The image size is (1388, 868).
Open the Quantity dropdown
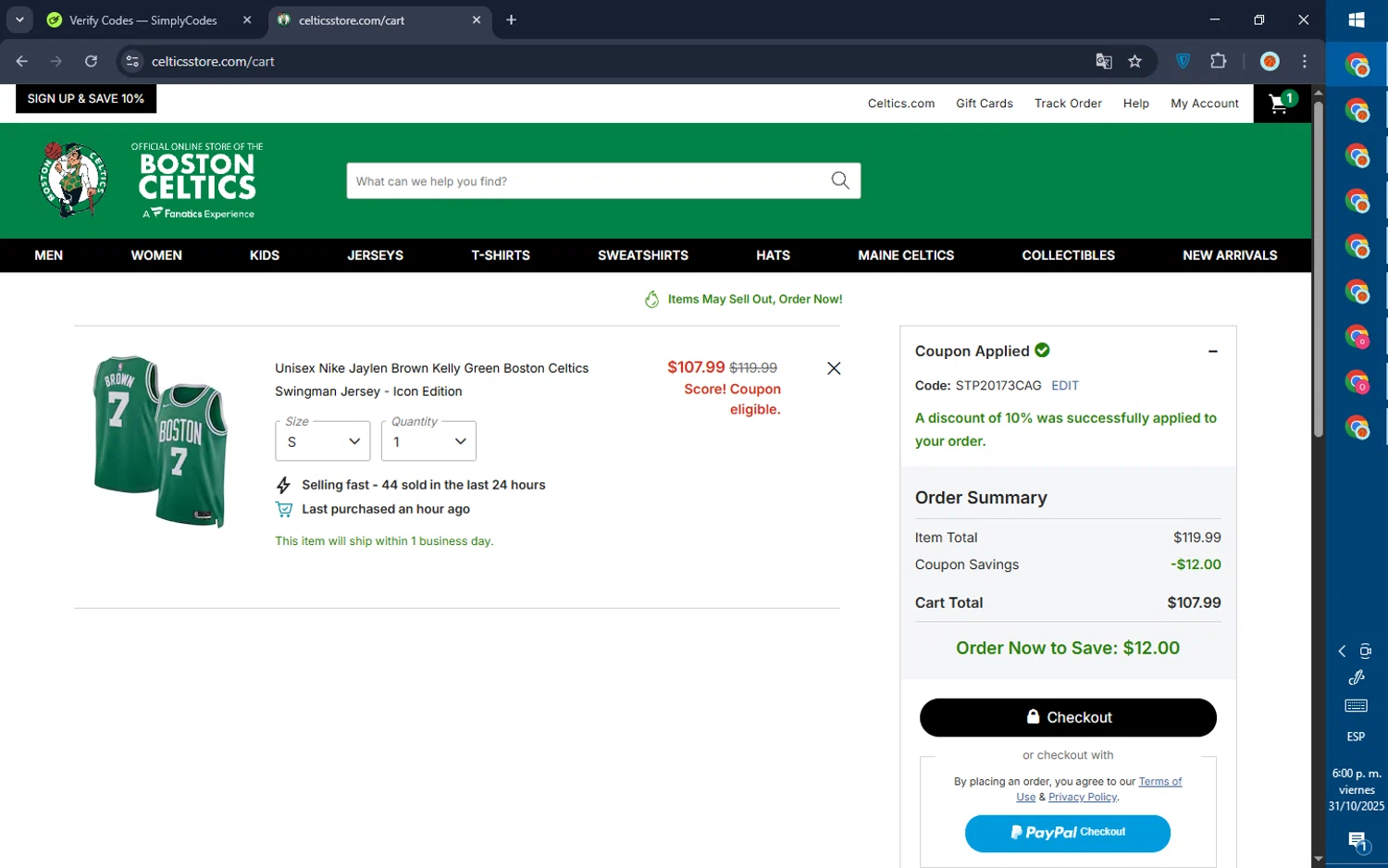[428, 441]
